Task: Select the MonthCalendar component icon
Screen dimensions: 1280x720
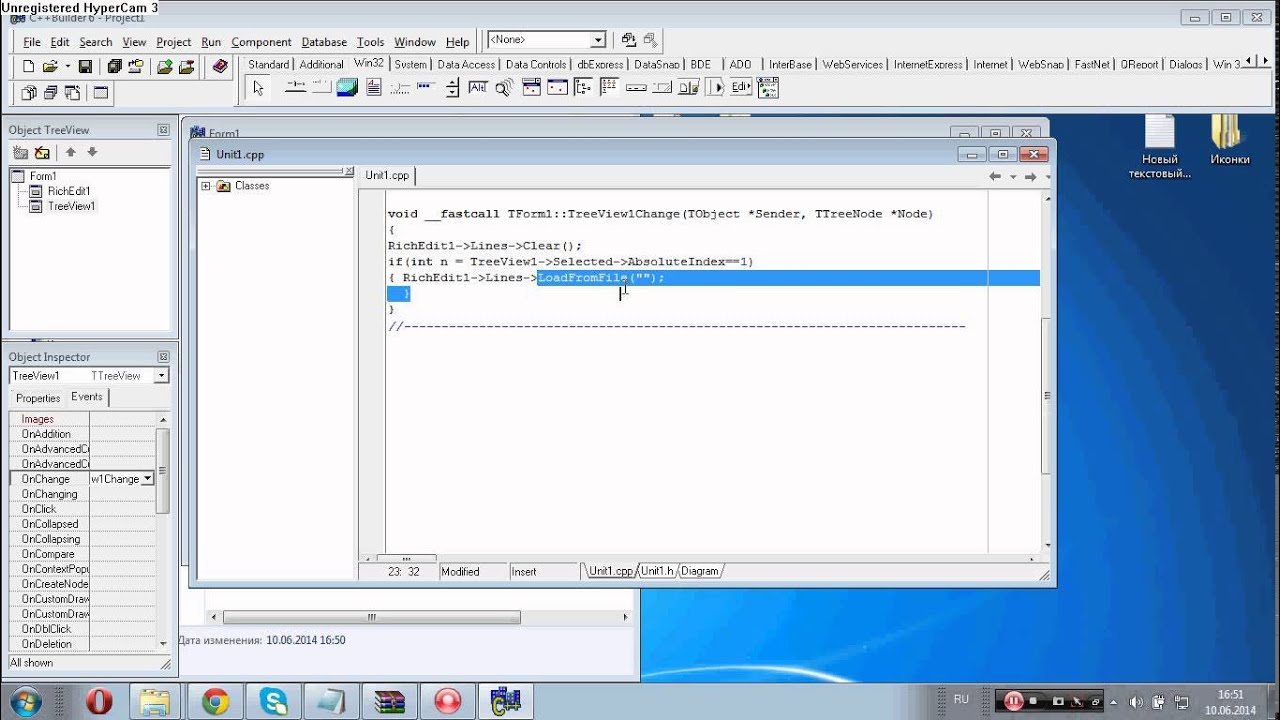Action: 557,88
